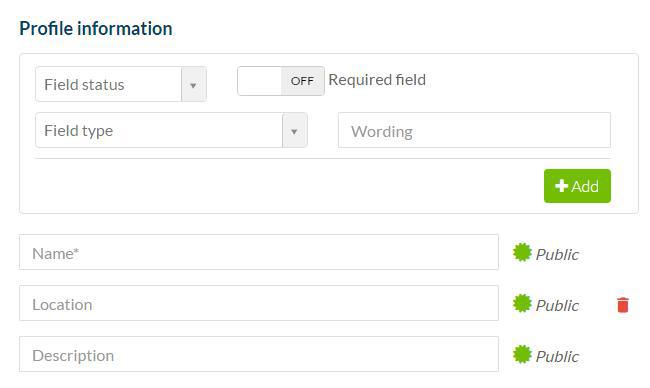
Task: Click the Required field label text
Action: click(x=377, y=80)
